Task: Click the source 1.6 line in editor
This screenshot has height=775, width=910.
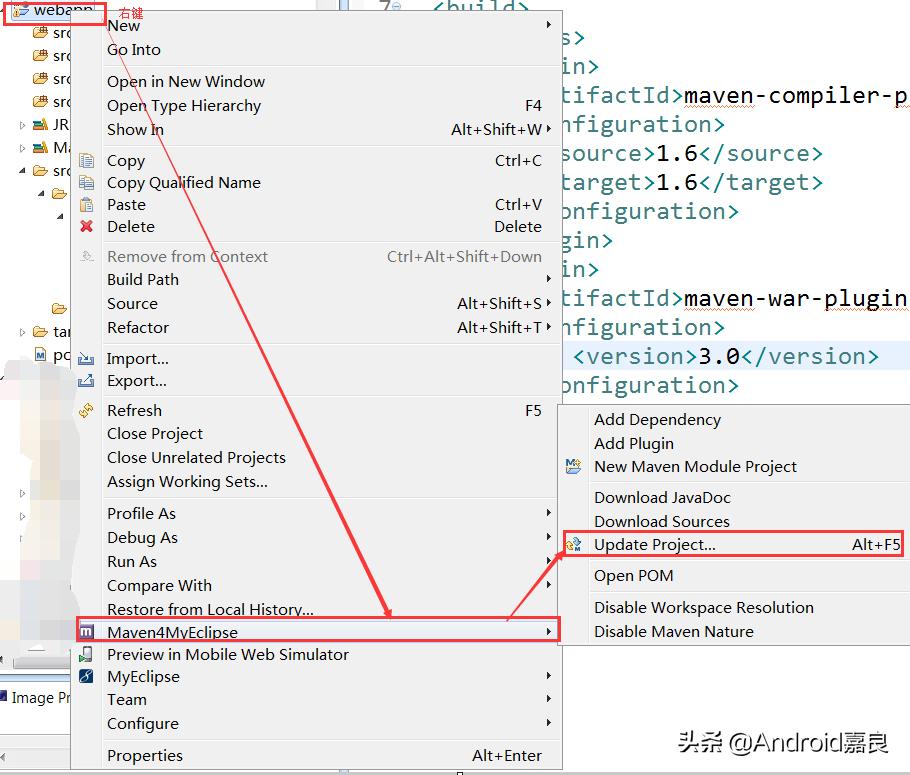Action: (692, 154)
